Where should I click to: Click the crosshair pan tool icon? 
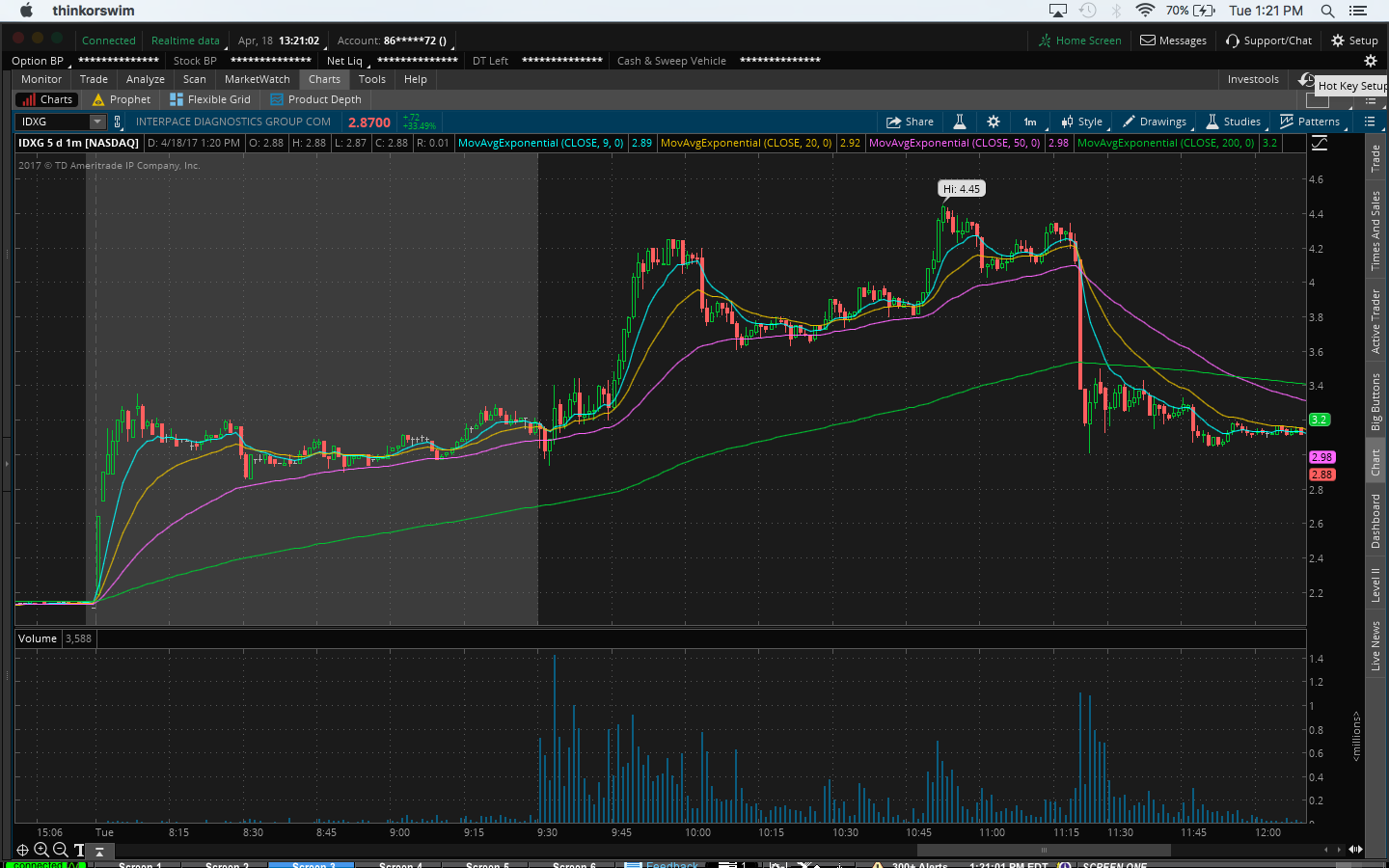[x=22, y=850]
